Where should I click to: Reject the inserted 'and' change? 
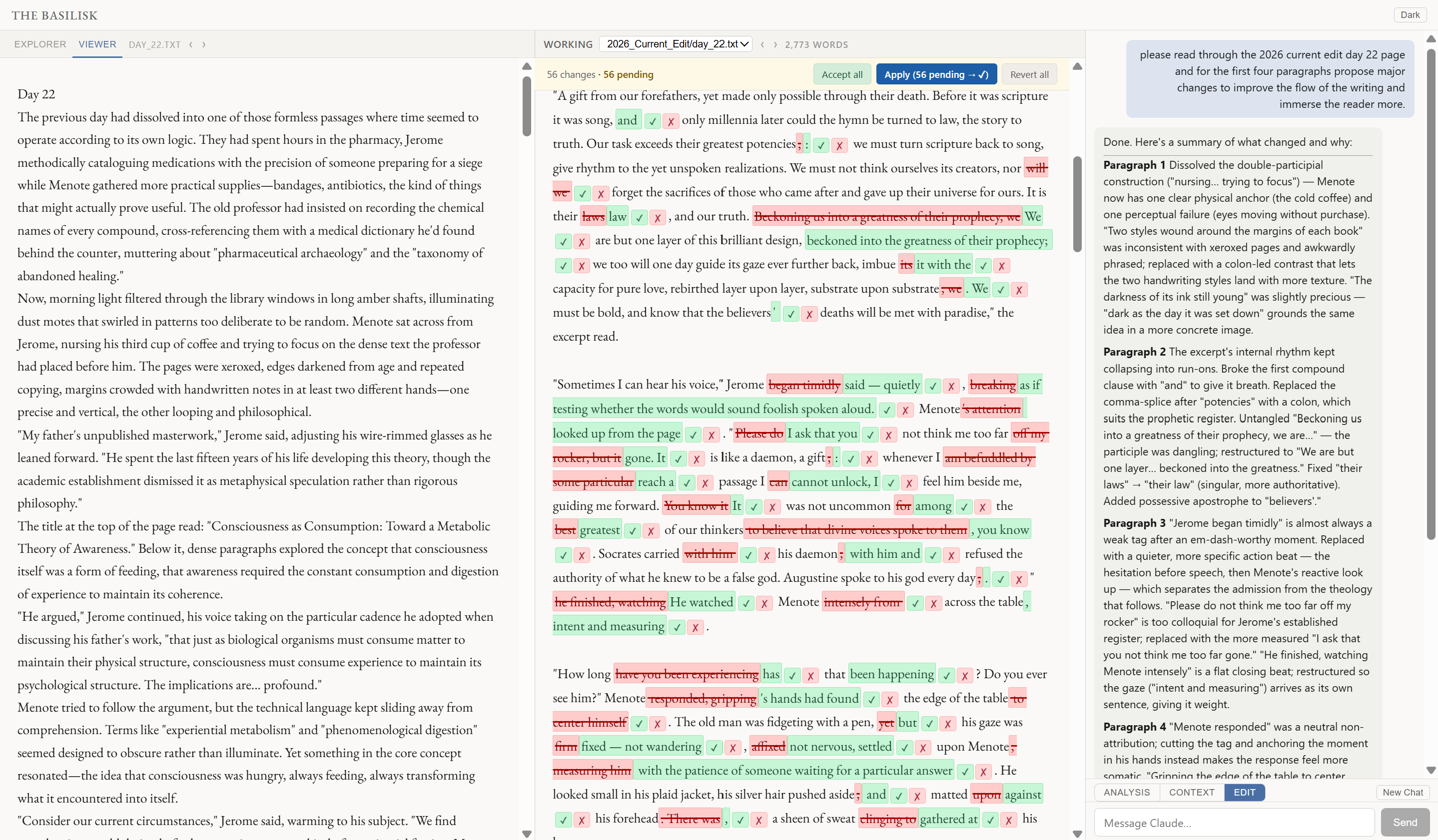[x=671, y=121]
